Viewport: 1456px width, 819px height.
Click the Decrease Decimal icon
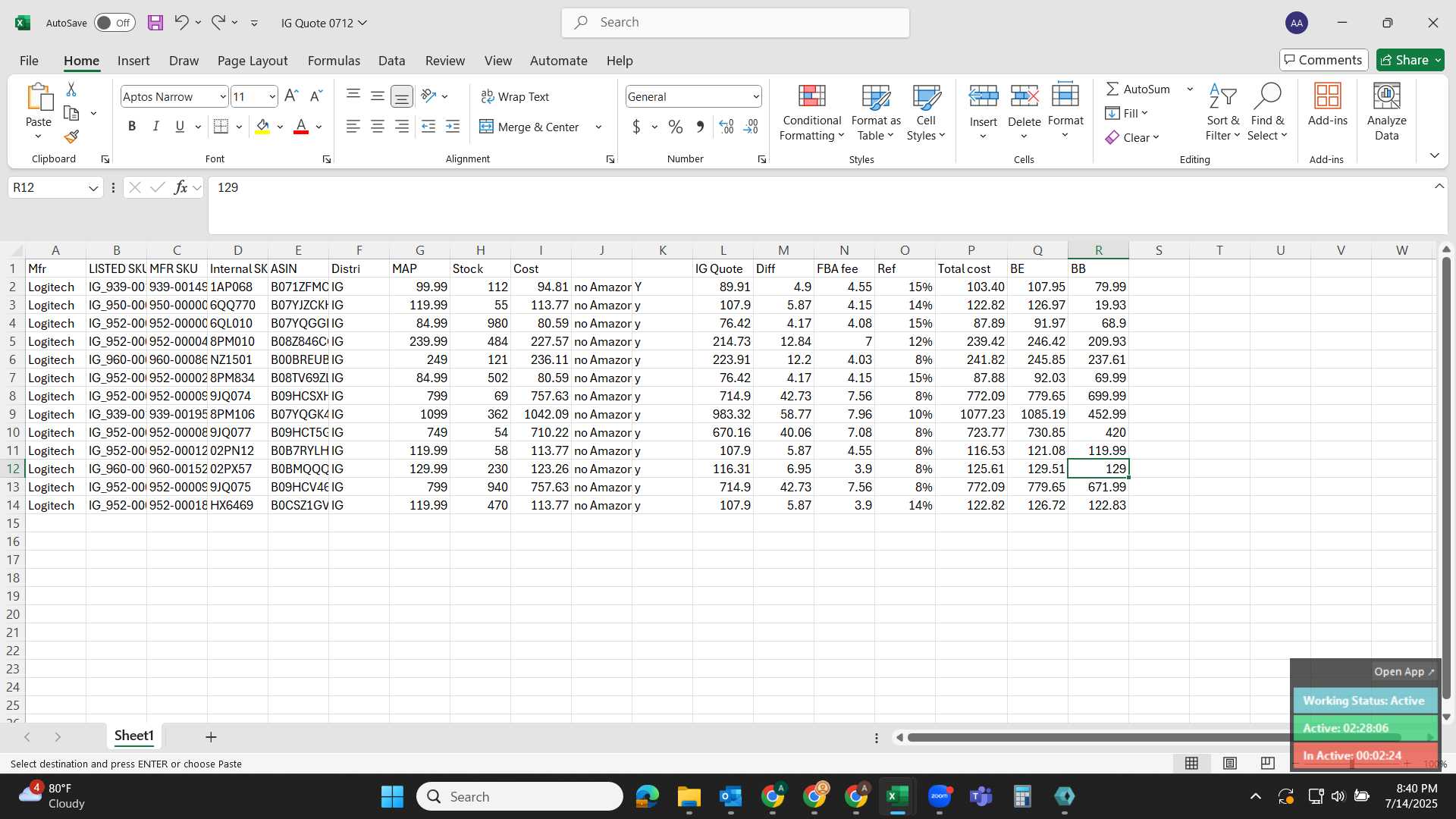pos(751,127)
